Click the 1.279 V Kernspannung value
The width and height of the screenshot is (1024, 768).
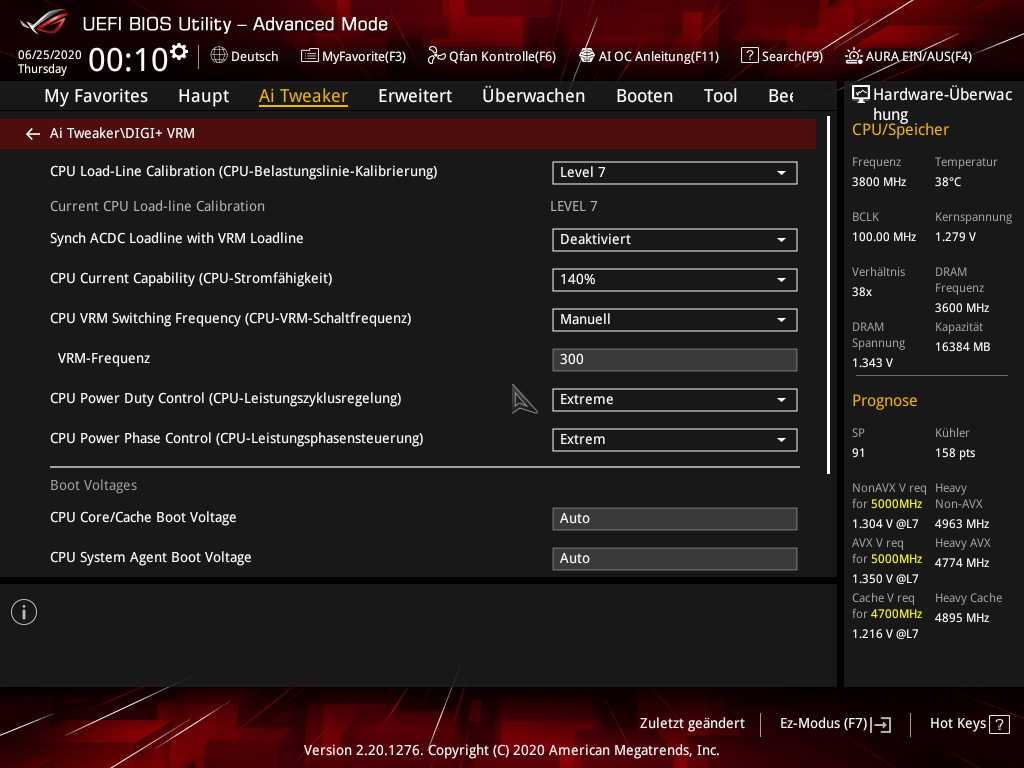[955, 237]
